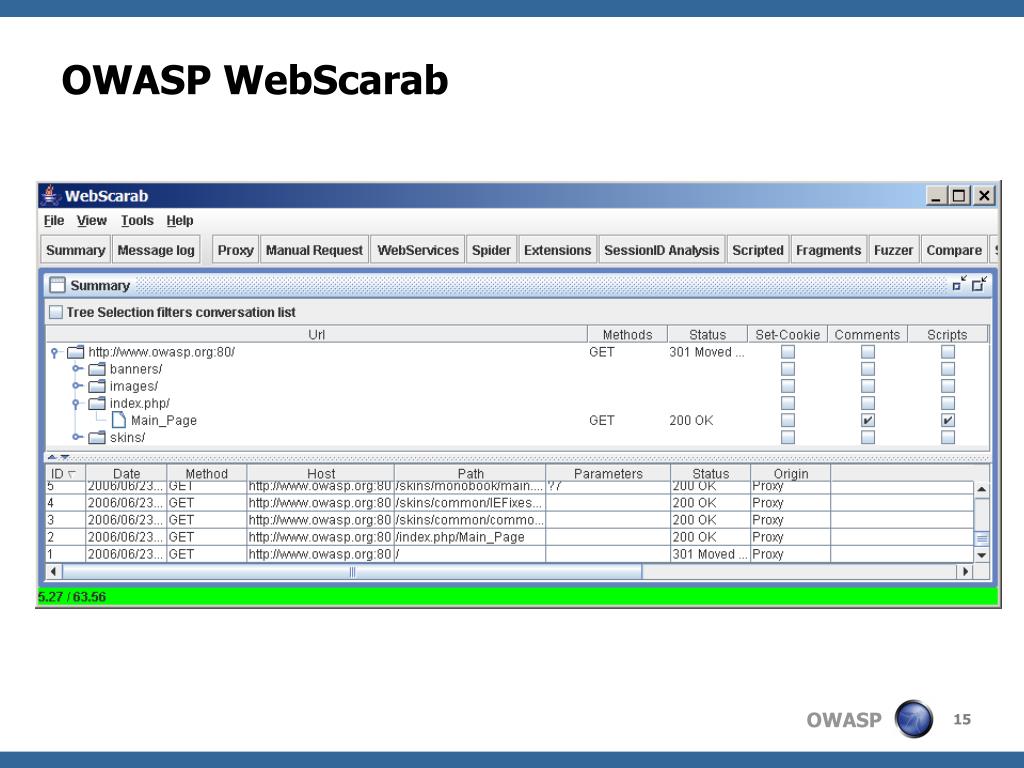The image size is (1024, 768).
Task: Toggle Set-Cookie checkbox for Main_Page row
Action: coord(788,420)
